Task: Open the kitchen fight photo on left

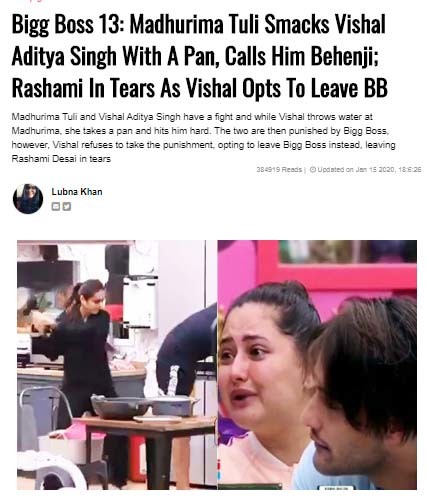Action: click(117, 365)
